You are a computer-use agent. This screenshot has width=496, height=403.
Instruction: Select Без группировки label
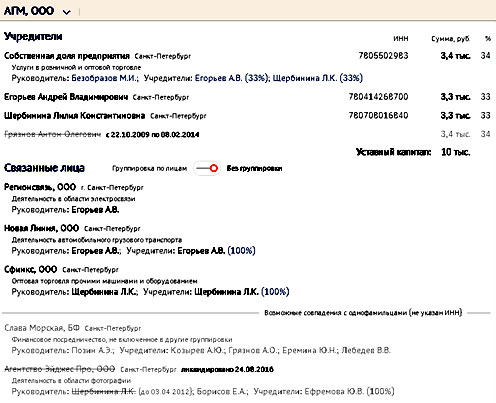[x=254, y=169]
